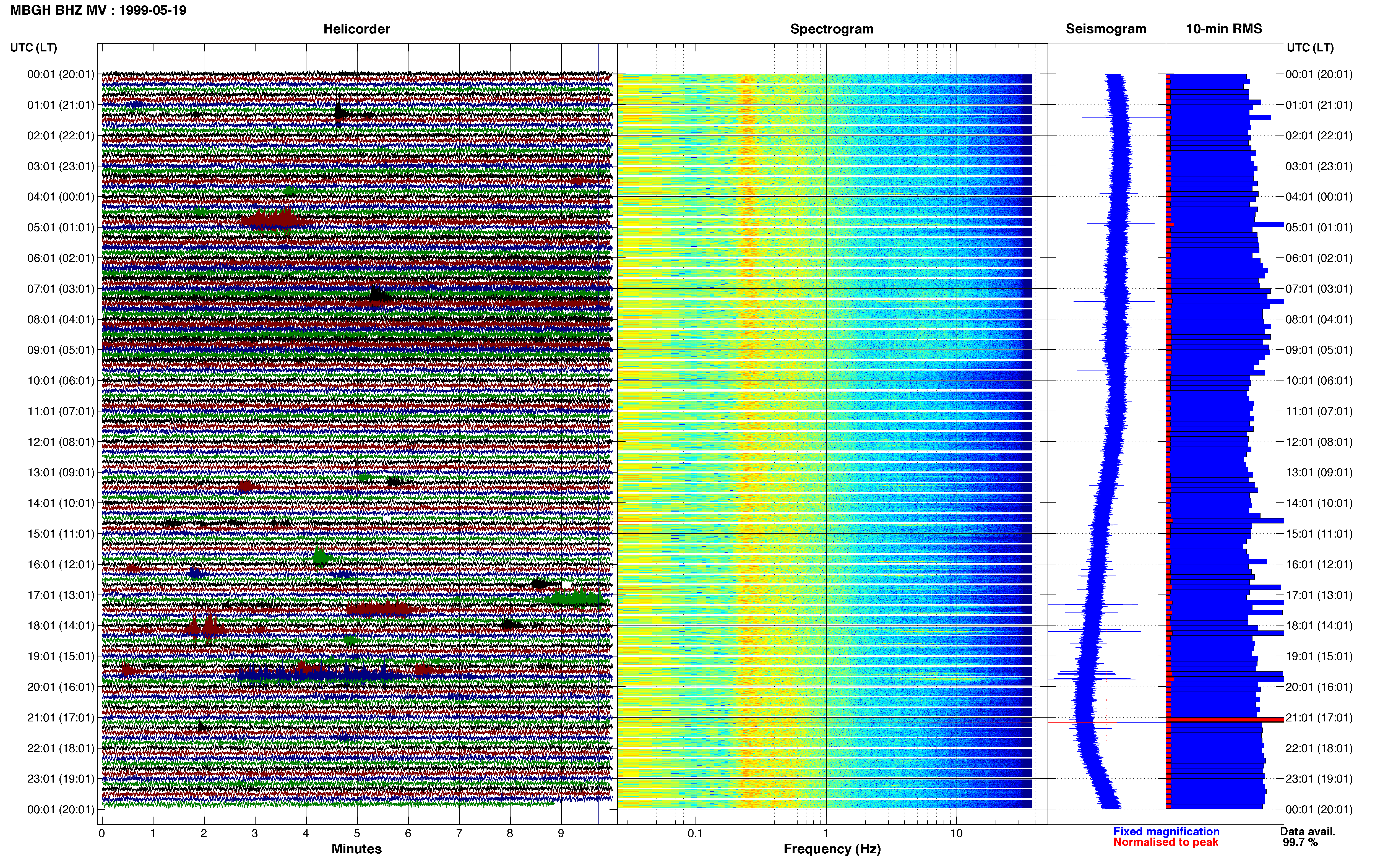This screenshot has height=868, width=1388.
Task: Click the 'UTC (LT)' label above the right time axis
Action: (x=1310, y=47)
